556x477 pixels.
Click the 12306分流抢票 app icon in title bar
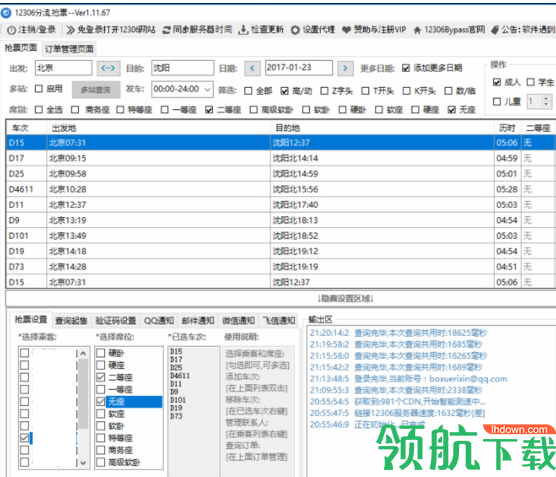(6, 13)
